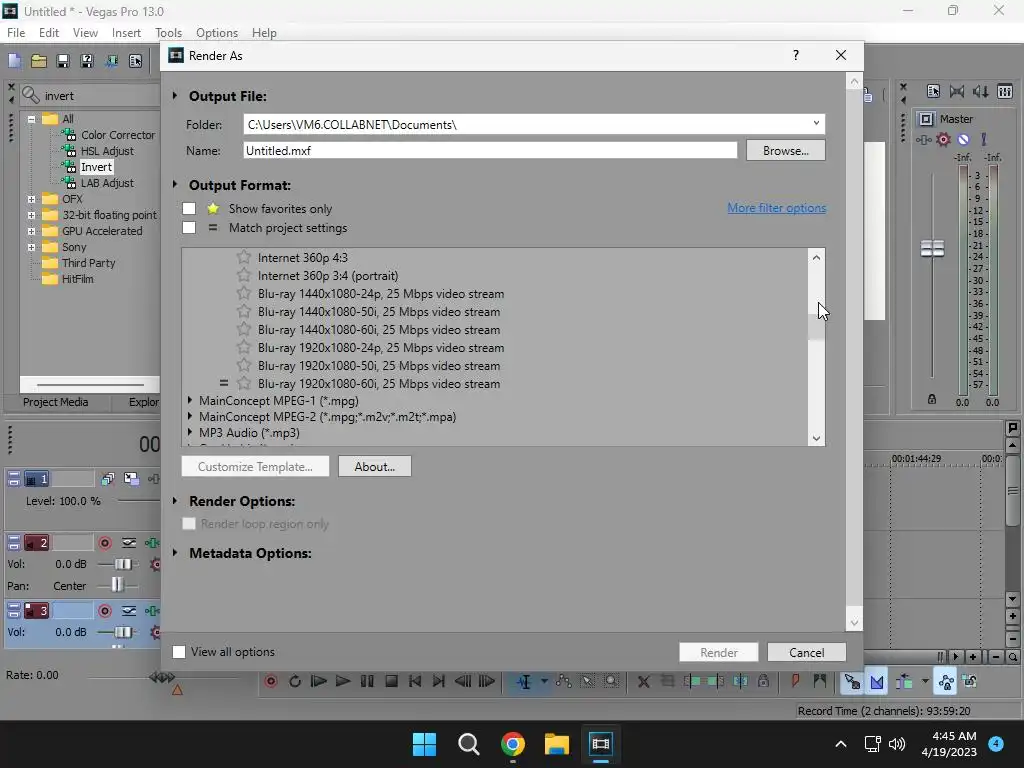
Task: Collapse the Output File section
Action: pyautogui.click(x=175, y=95)
